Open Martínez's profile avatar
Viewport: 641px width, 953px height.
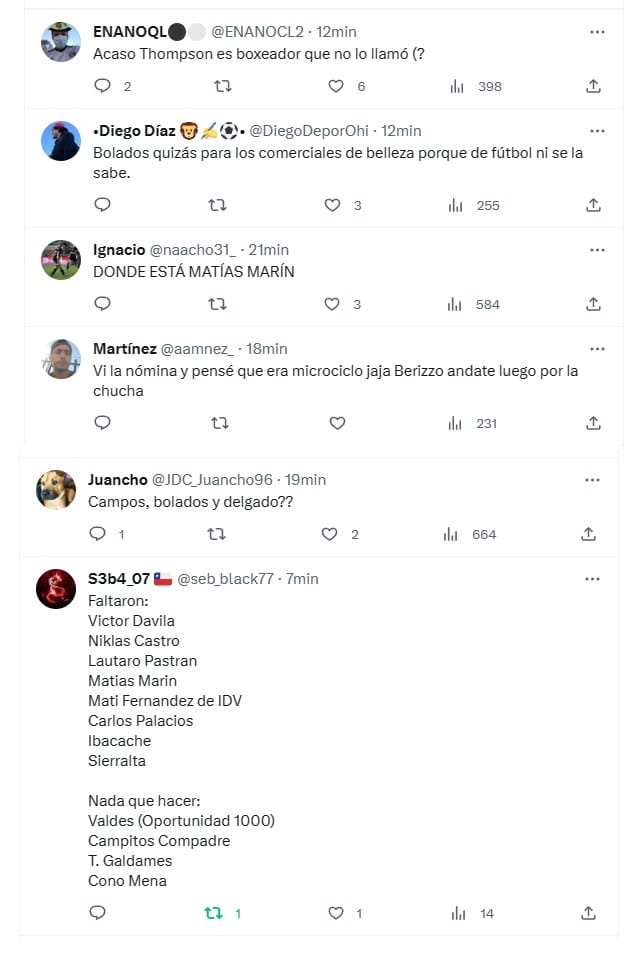pos(61,359)
